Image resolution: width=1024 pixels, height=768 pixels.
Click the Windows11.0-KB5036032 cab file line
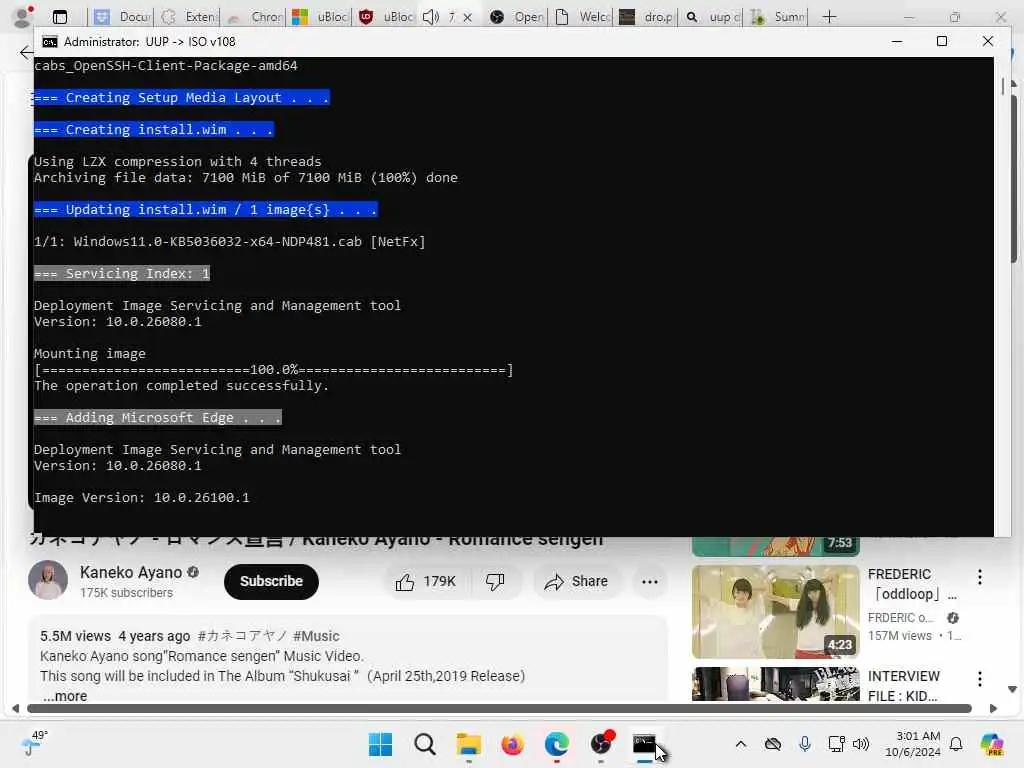[229, 242]
